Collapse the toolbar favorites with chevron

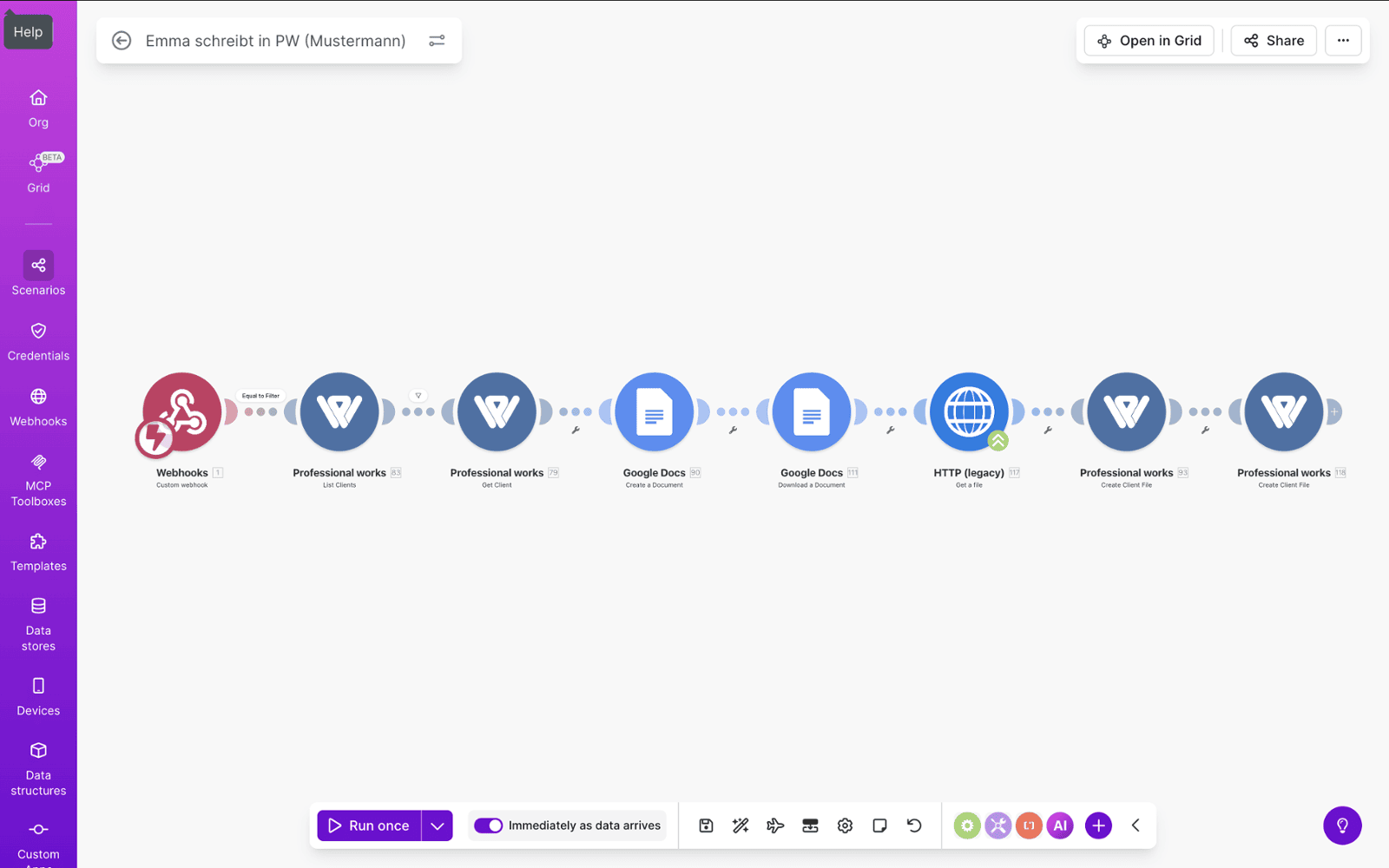1136,825
